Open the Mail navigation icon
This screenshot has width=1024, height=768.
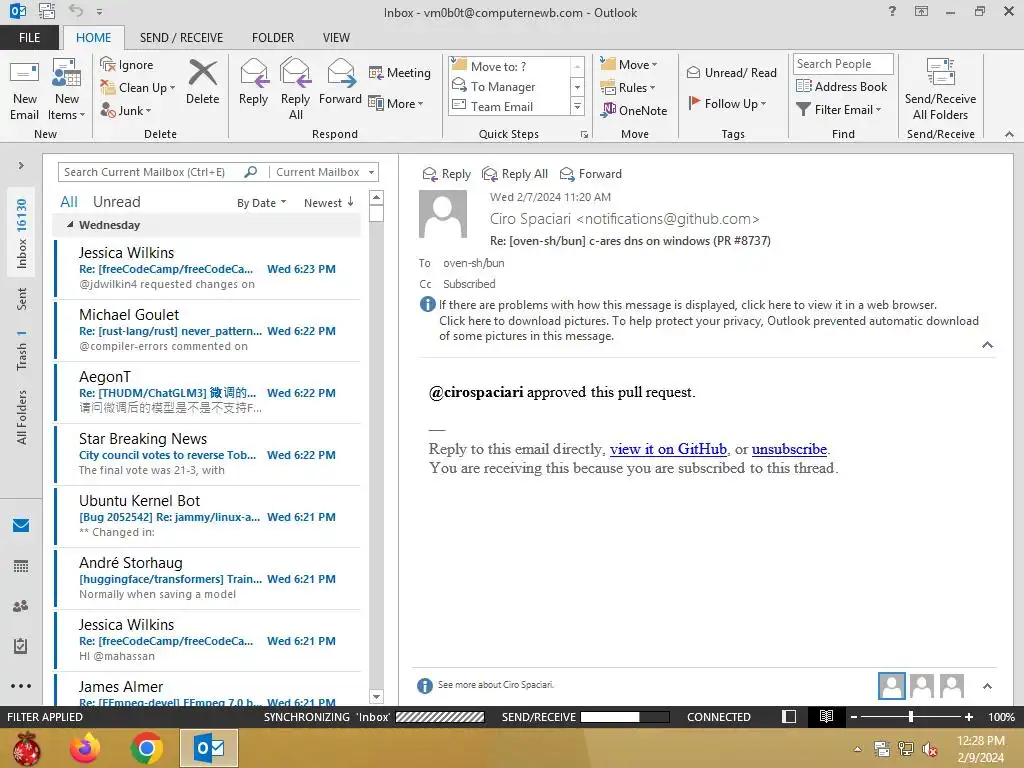click(21, 526)
